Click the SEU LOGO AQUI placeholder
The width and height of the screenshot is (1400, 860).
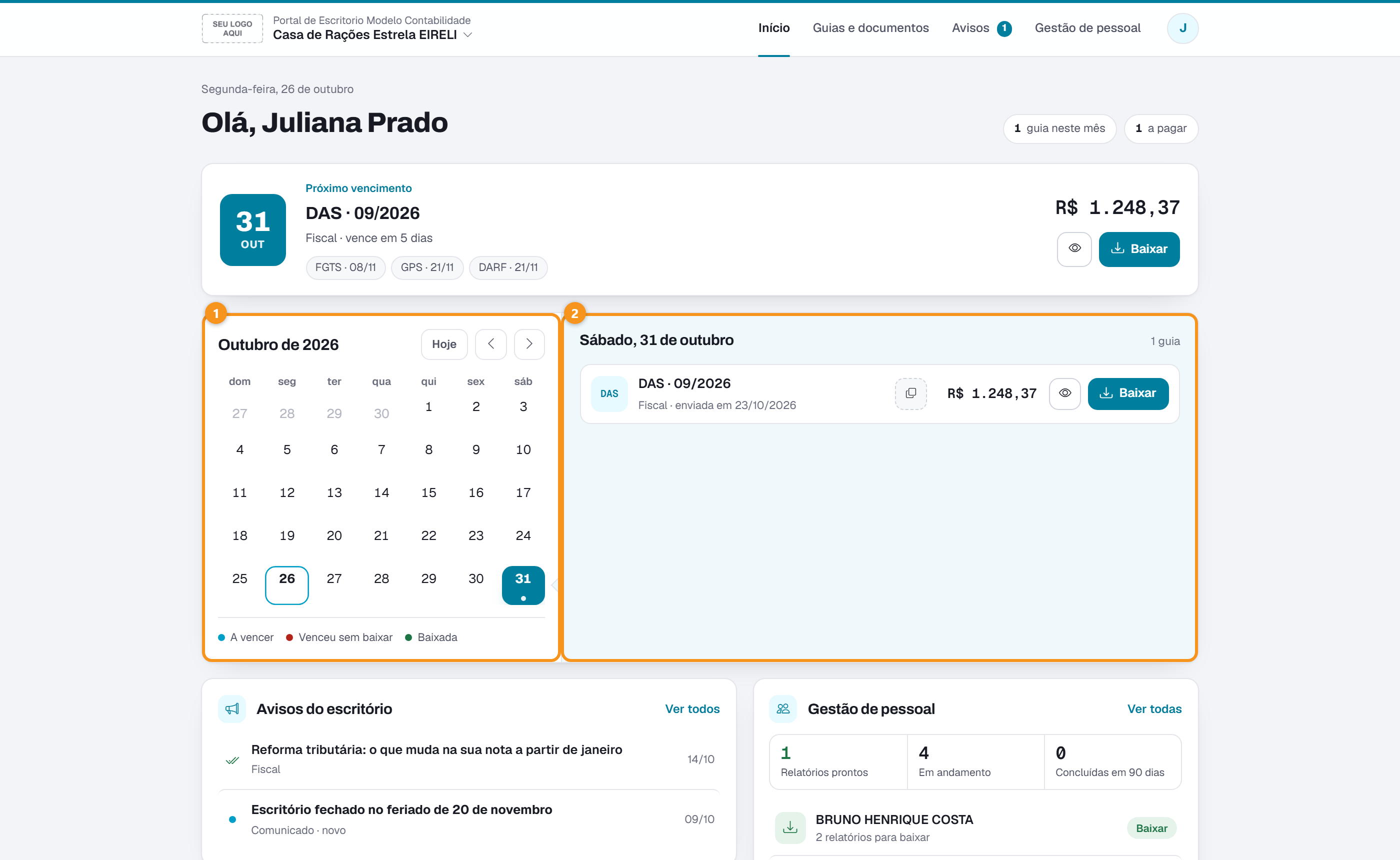(x=232, y=28)
